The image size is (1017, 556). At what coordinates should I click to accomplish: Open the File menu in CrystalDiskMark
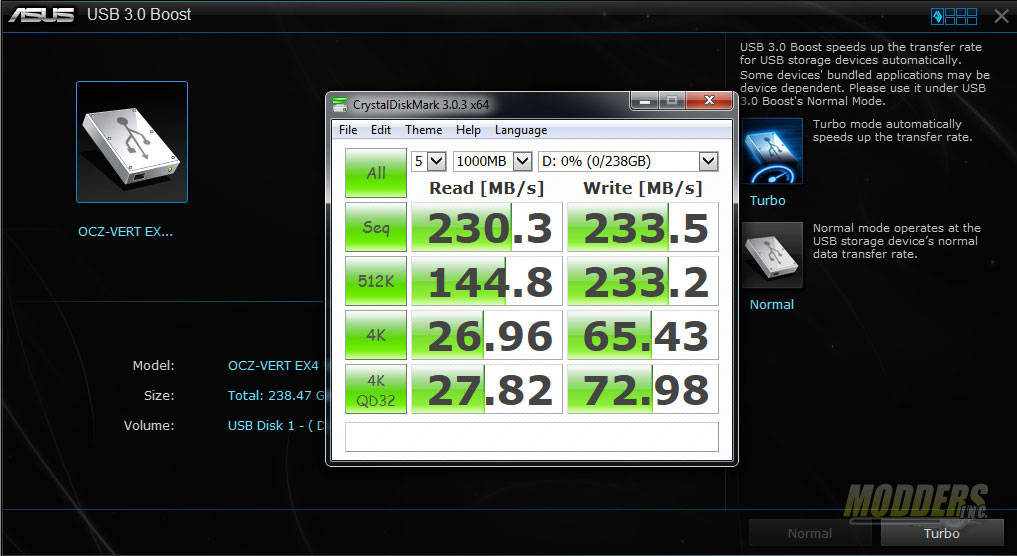click(348, 130)
